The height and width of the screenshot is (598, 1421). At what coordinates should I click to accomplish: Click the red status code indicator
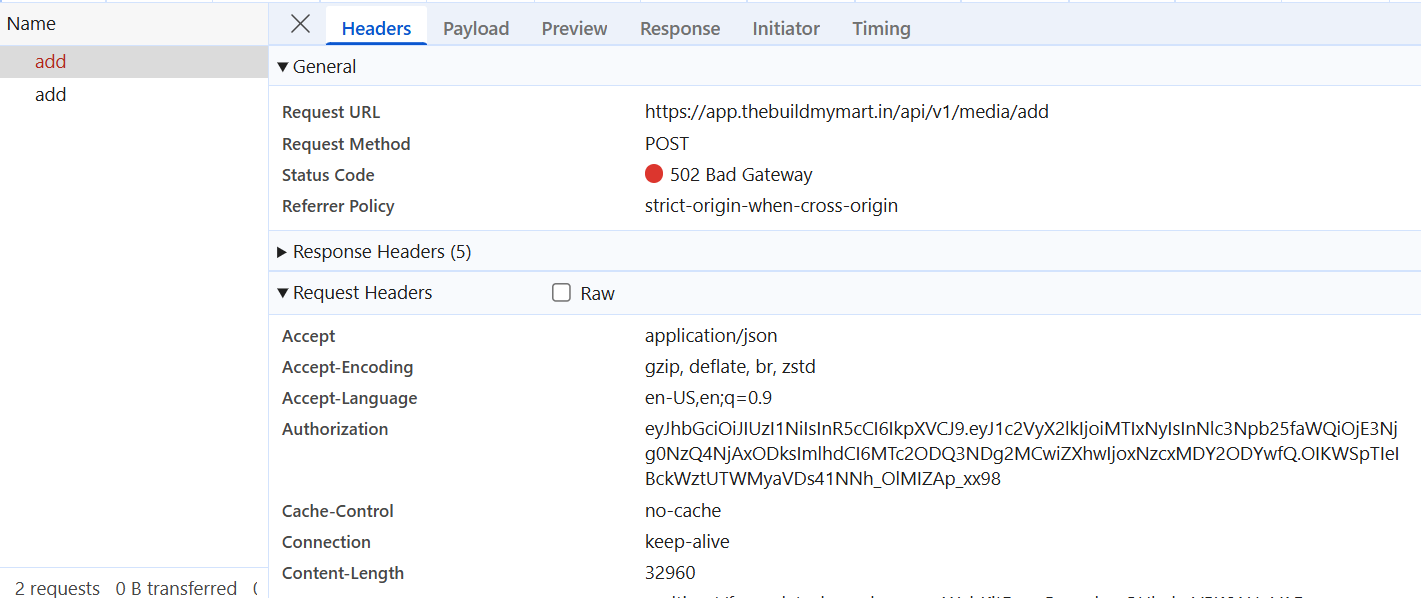pos(654,175)
